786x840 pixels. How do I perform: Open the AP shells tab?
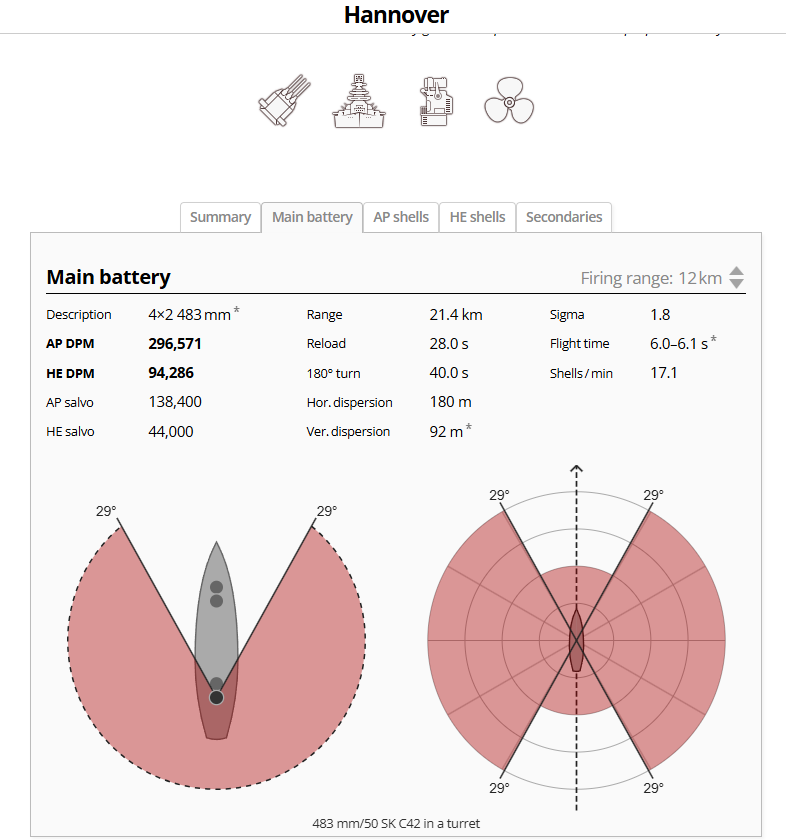pyautogui.click(x=401, y=217)
